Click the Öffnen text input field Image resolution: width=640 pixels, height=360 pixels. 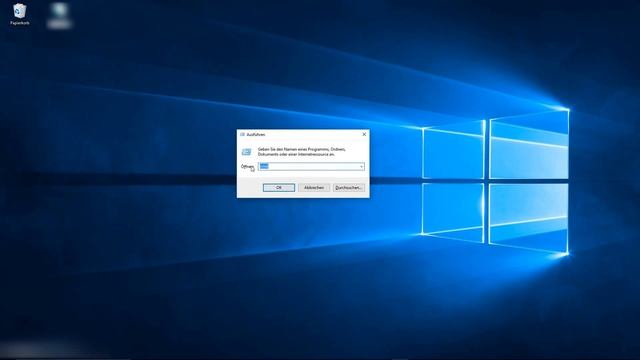tap(311, 166)
